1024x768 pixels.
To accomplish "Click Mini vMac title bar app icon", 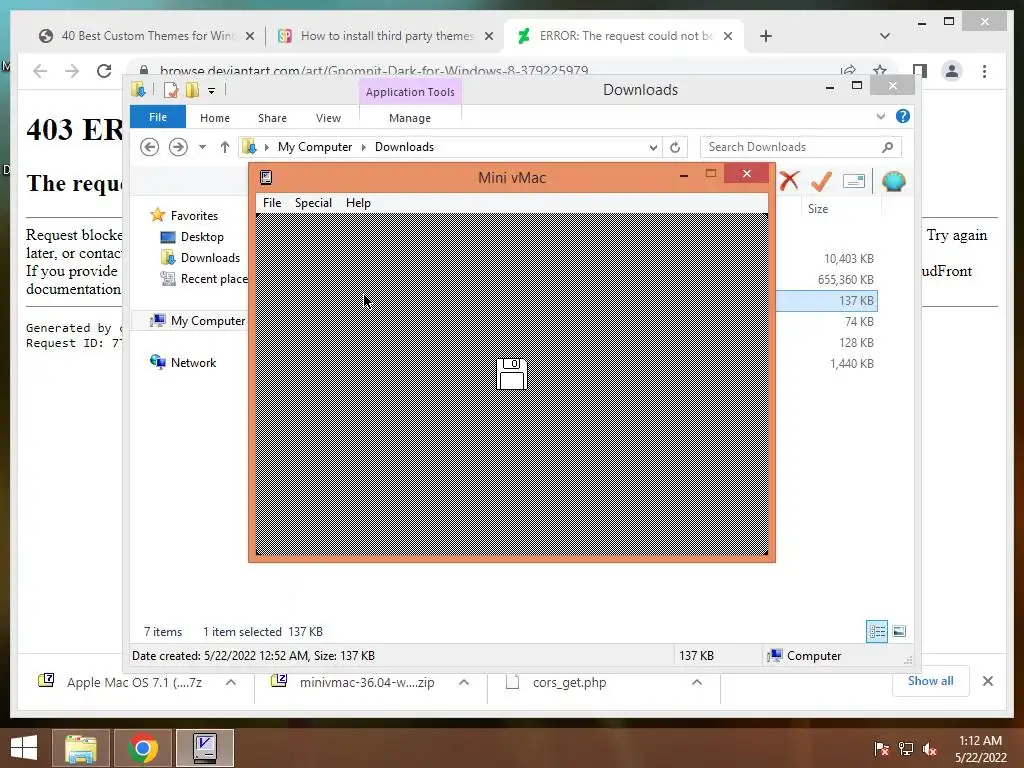I will tap(266, 177).
